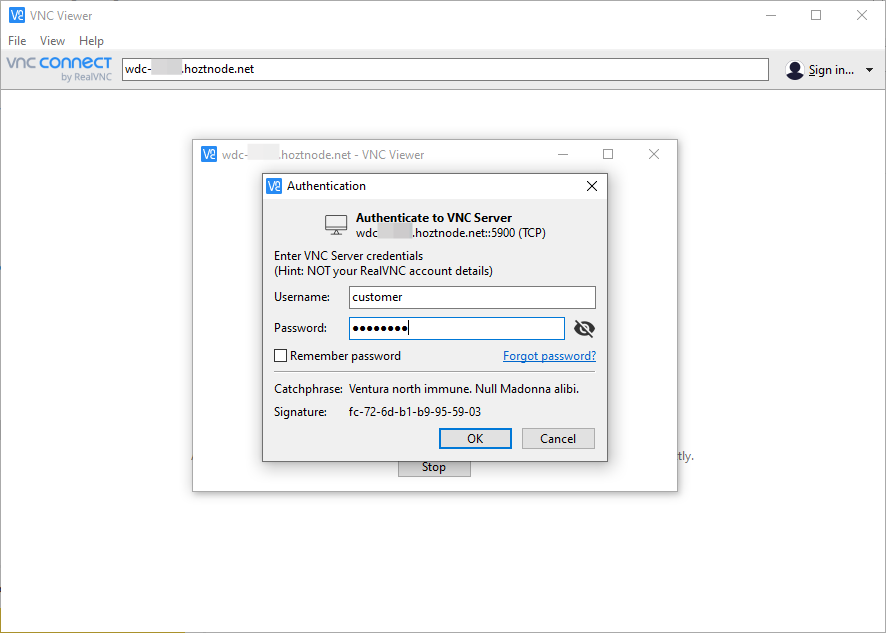Maximize the hoztnode.net connection window
Image resolution: width=886 pixels, height=633 pixels.
(x=608, y=154)
